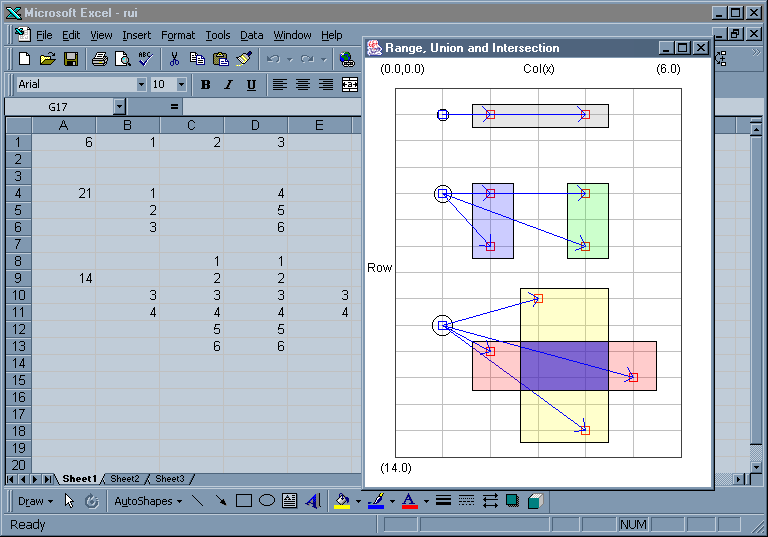Activate the Format Painter brush
Viewport: 768px width, 537px height.
coord(244,59)
